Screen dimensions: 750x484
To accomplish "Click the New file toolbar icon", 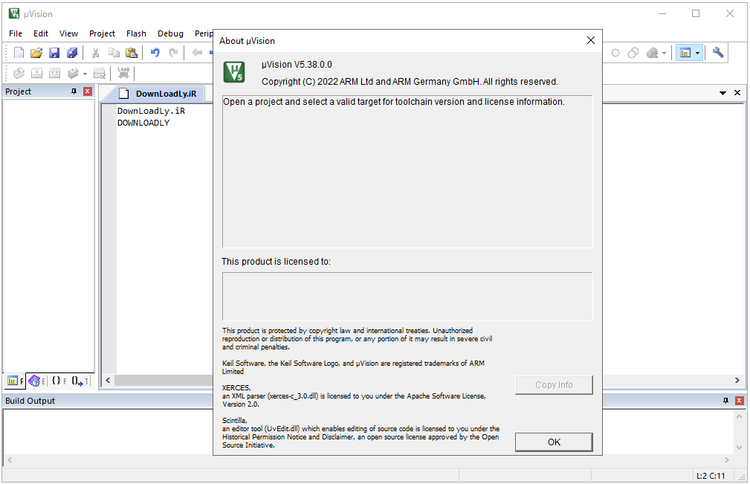I will point(19,53).
